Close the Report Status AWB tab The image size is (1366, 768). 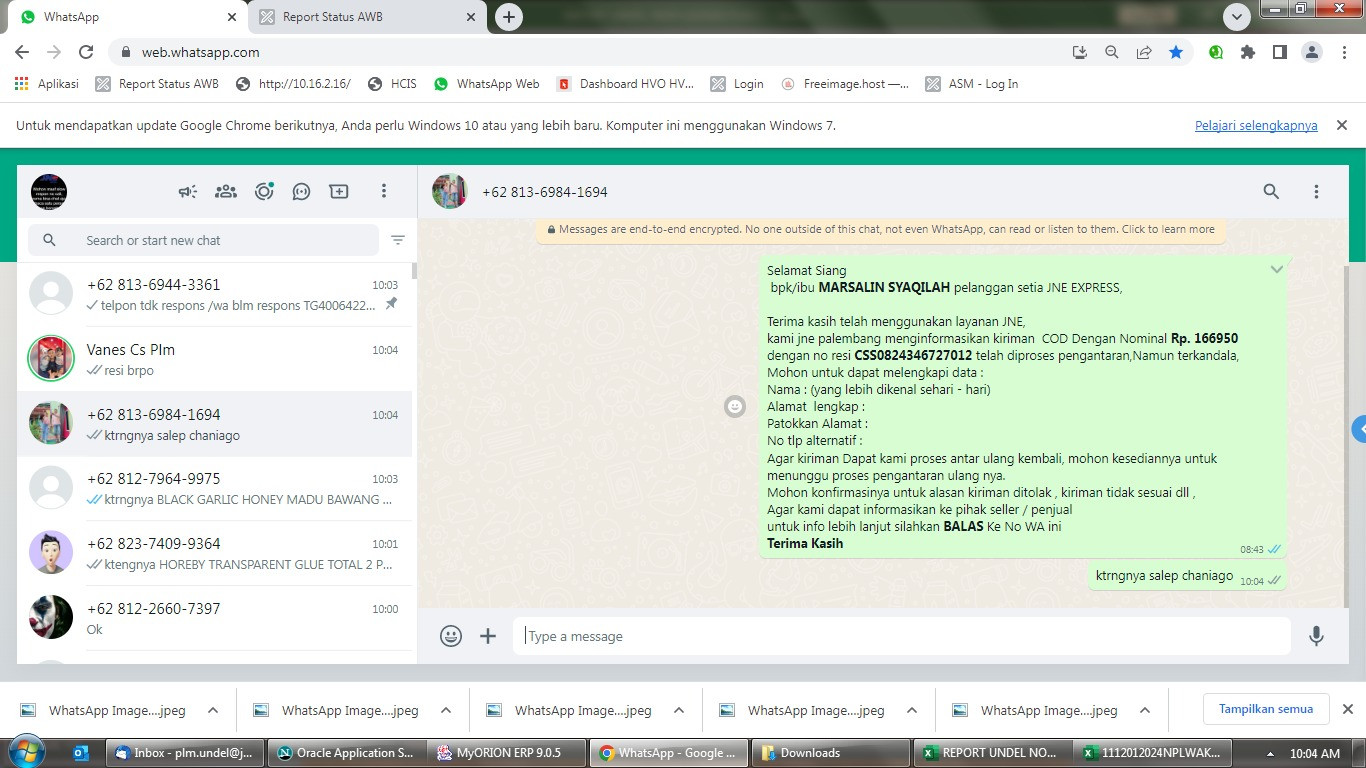(471, 17)
